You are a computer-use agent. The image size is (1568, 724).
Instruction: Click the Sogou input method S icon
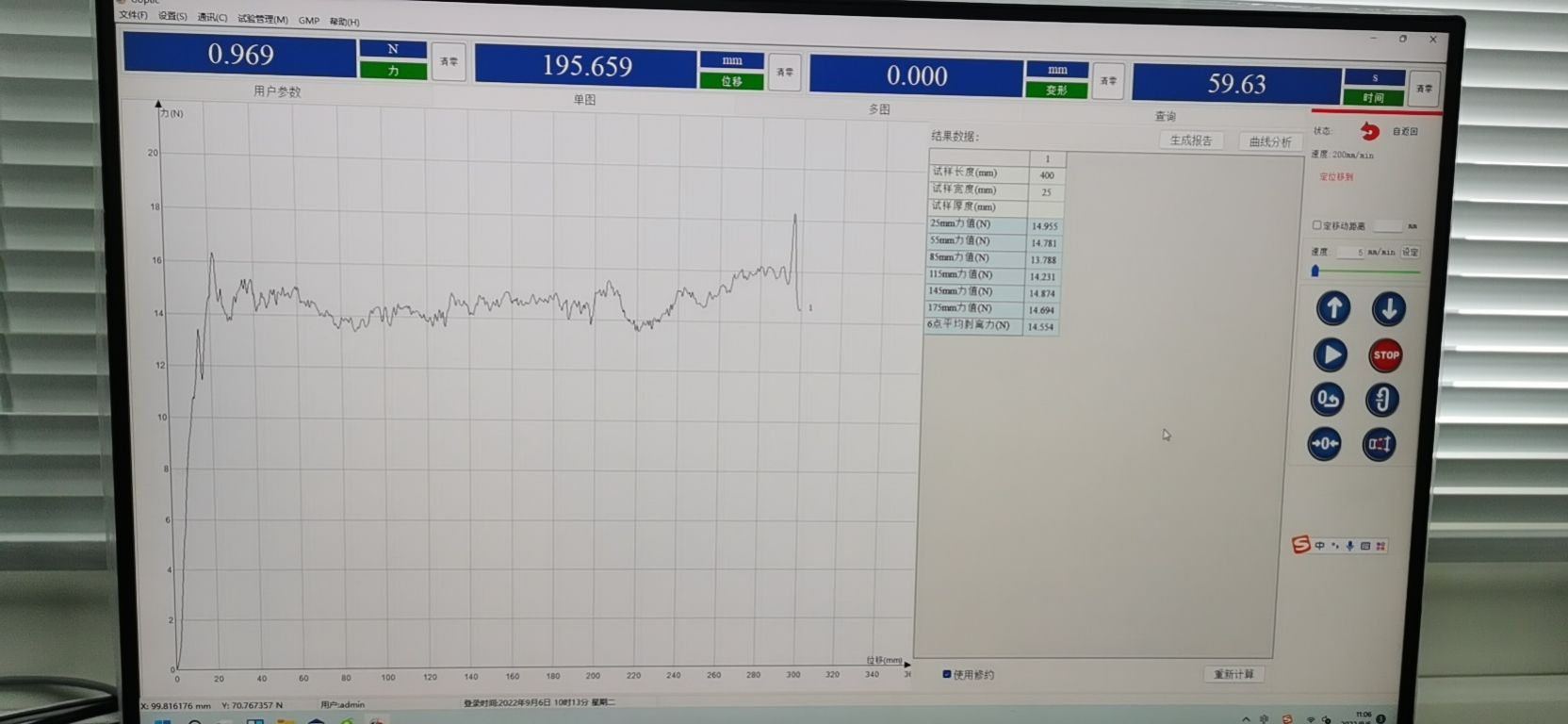point(1301,544)
